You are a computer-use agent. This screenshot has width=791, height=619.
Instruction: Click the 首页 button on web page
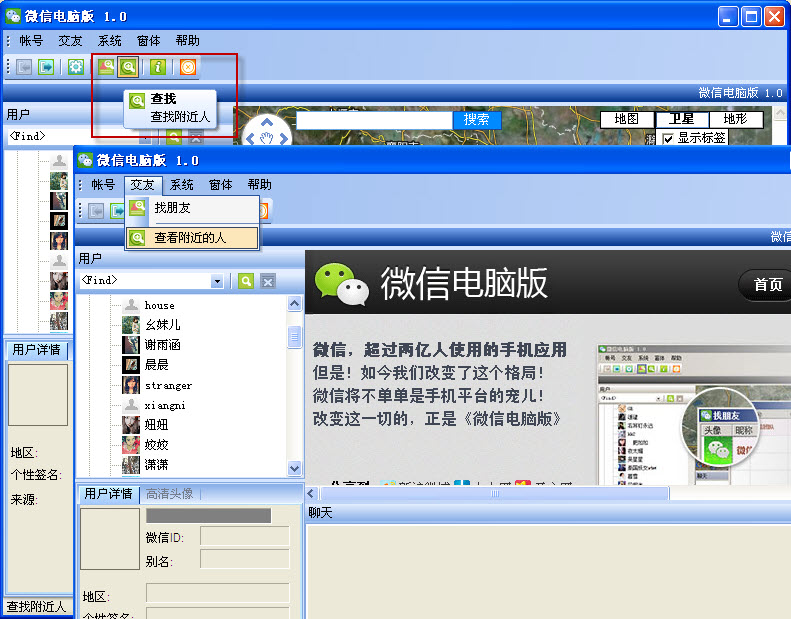766,285
